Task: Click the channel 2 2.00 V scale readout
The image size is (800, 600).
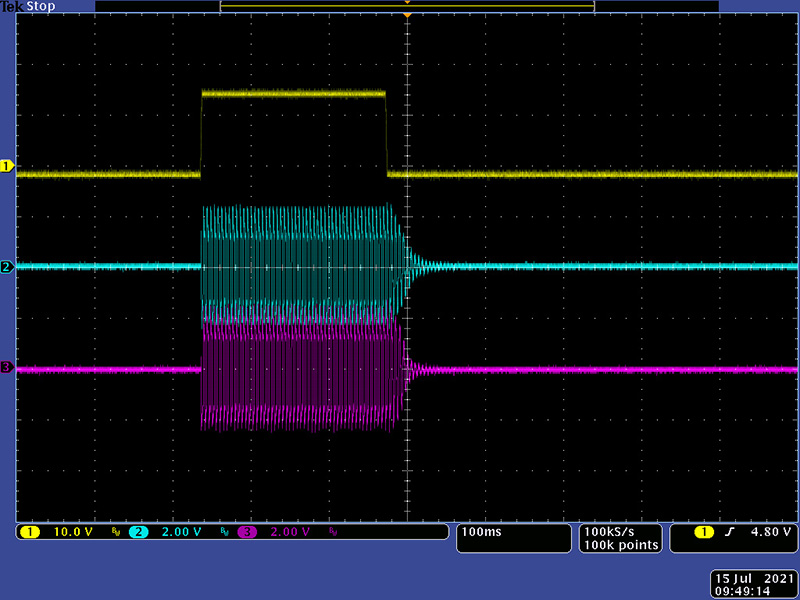Action: [180, 532]
